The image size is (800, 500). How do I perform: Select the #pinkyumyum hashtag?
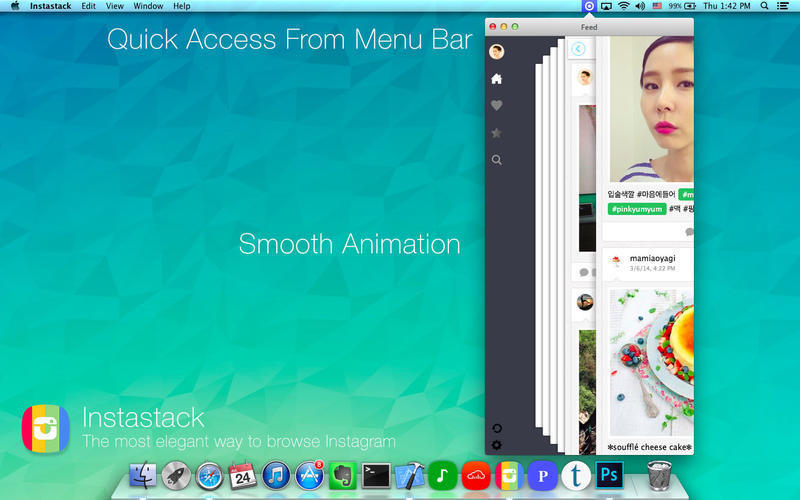637,209
